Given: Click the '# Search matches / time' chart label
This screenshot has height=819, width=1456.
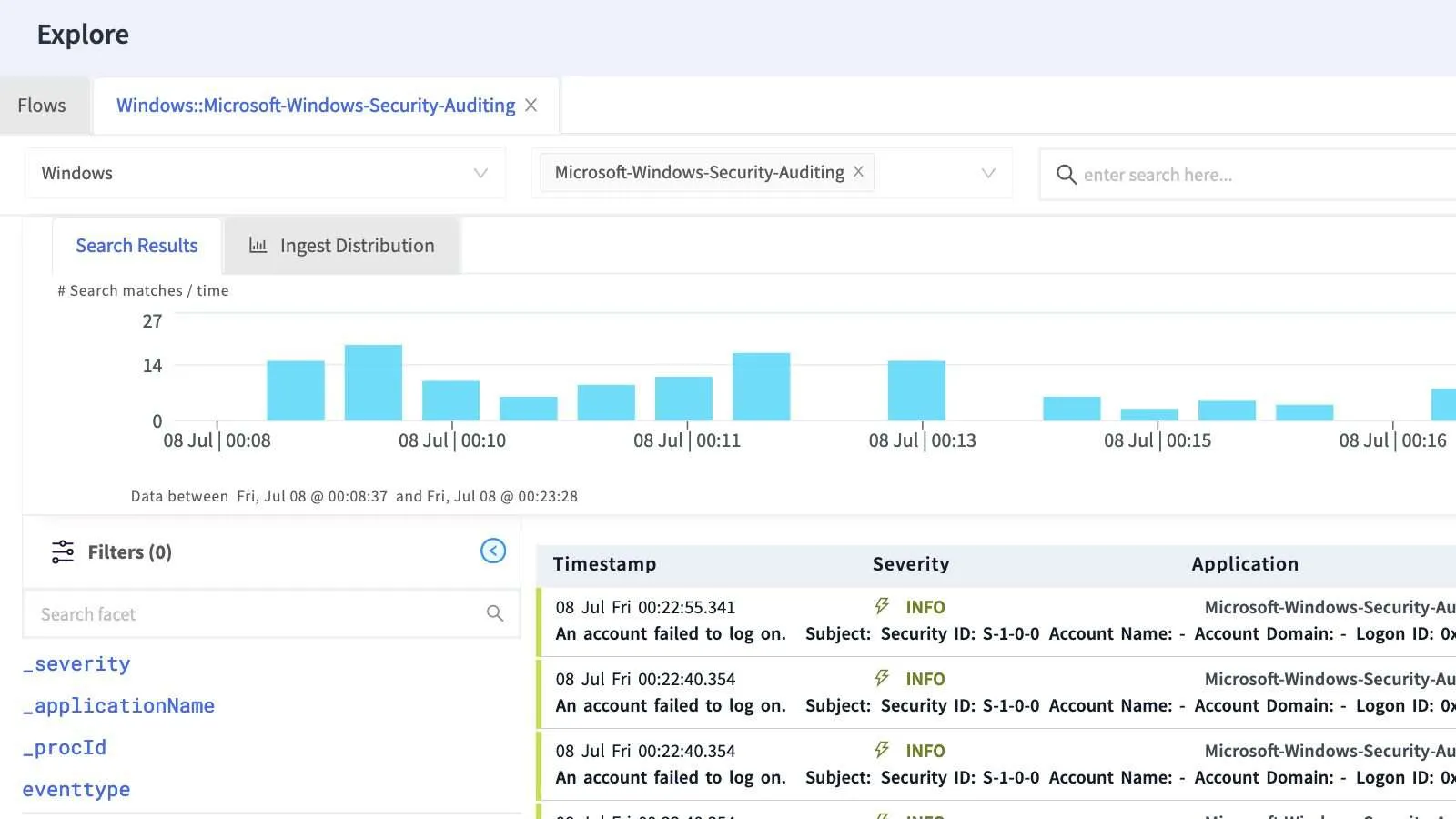Looking at the screenshot, I should (x=143, y=290).
